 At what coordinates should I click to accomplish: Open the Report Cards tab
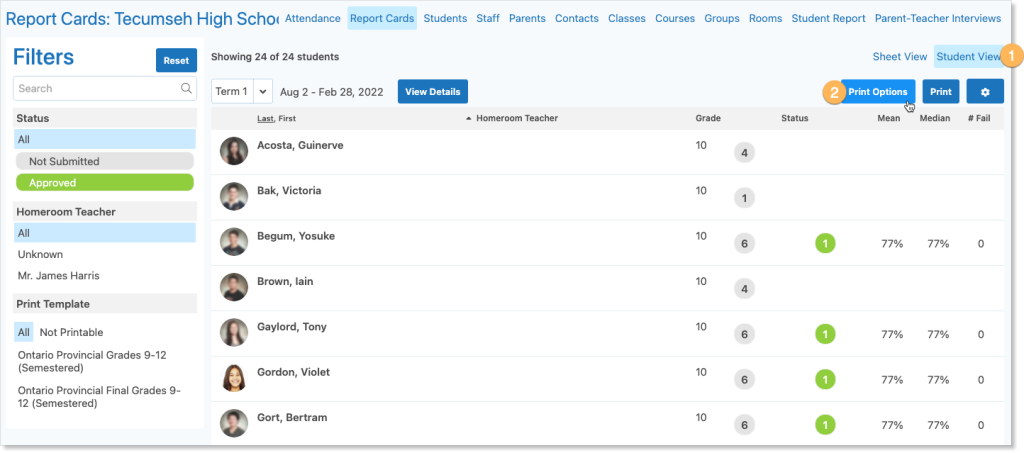382,18
